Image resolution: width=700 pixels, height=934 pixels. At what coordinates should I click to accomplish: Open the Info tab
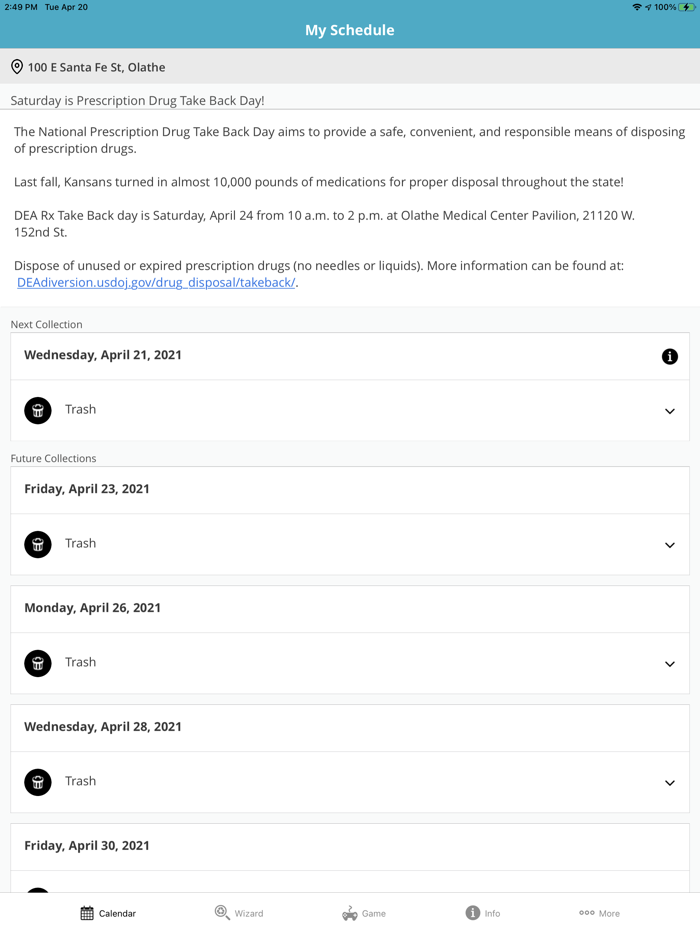[483, 913]
